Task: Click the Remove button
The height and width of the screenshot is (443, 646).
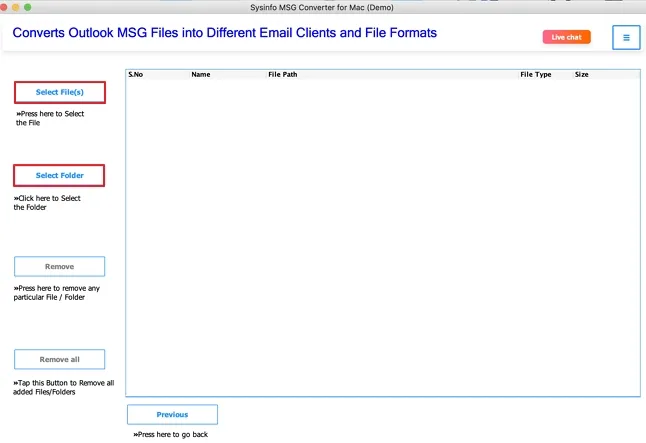Action: [x=59, y=267]
